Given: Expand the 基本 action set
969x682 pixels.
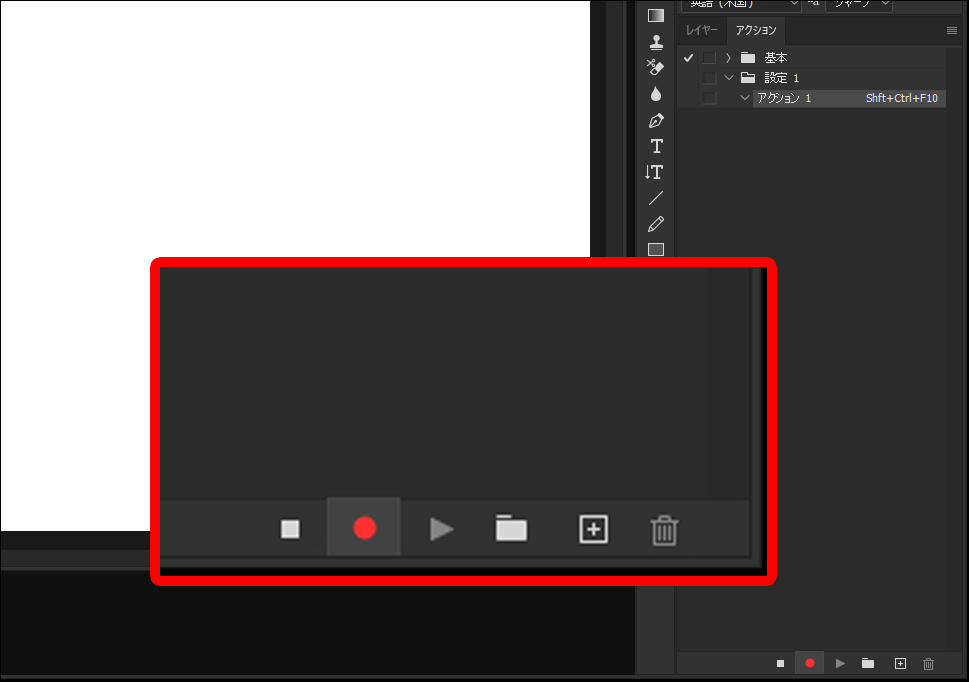Looking at the screenshot, I should tap(729, 58).
